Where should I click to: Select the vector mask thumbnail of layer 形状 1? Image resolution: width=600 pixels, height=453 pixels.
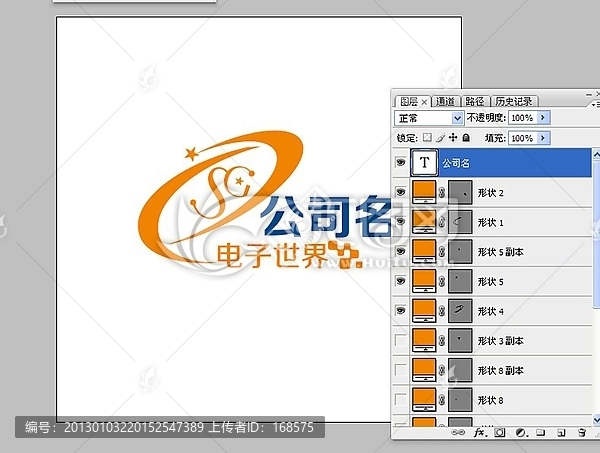tap(460, 222)
